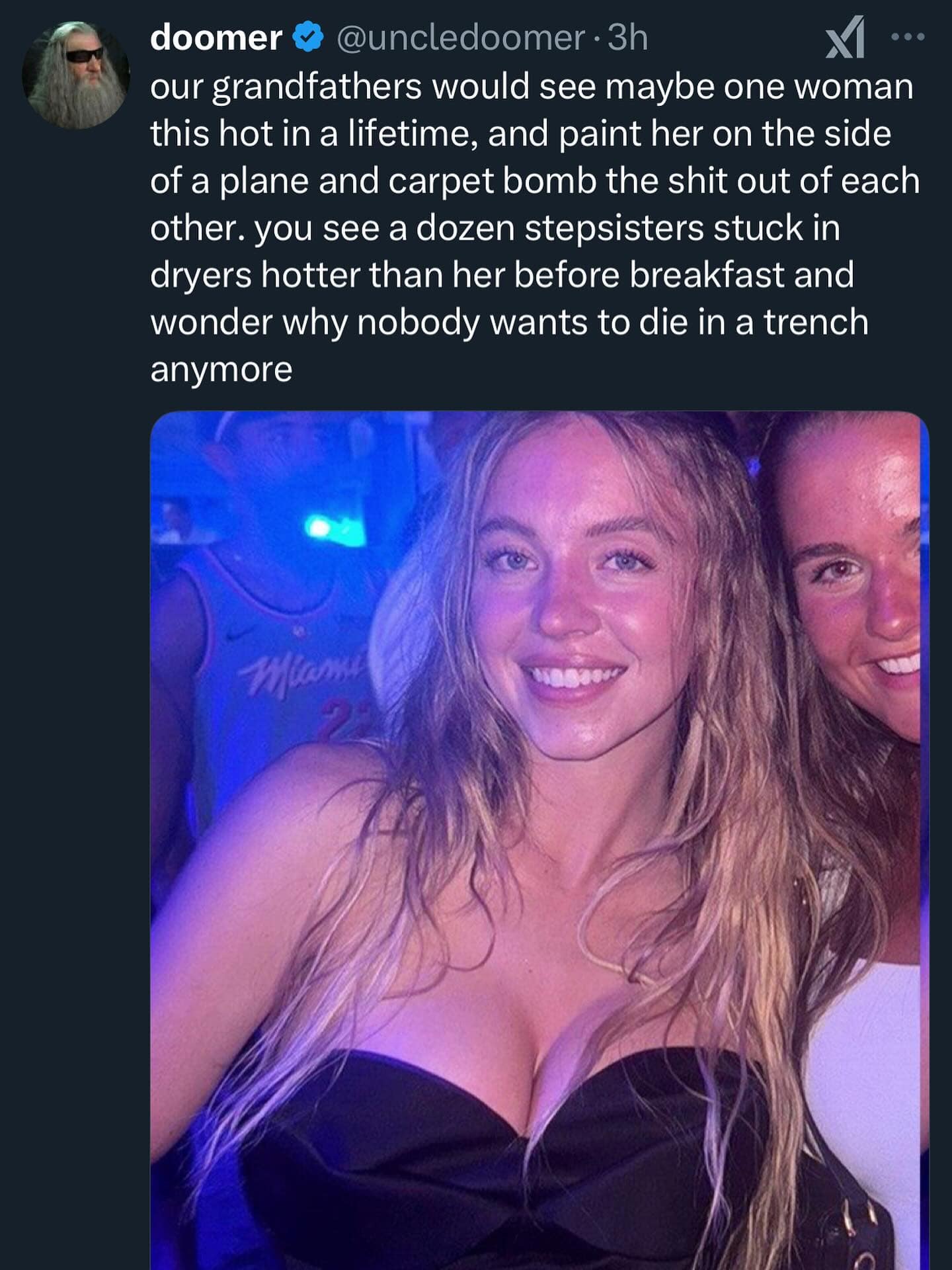Click the blue verified checkmark badge
Image resolution: width=952 pixels, height=1270 pixels.
click(x=307, y=37)
